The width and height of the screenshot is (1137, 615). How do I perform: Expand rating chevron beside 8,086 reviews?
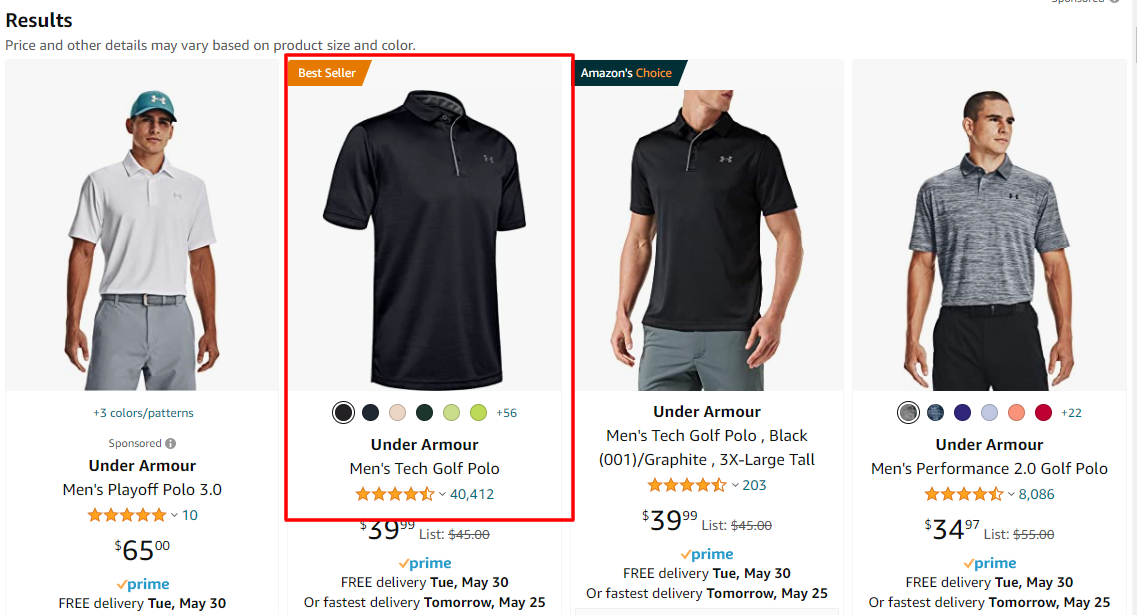point(1011,494)
